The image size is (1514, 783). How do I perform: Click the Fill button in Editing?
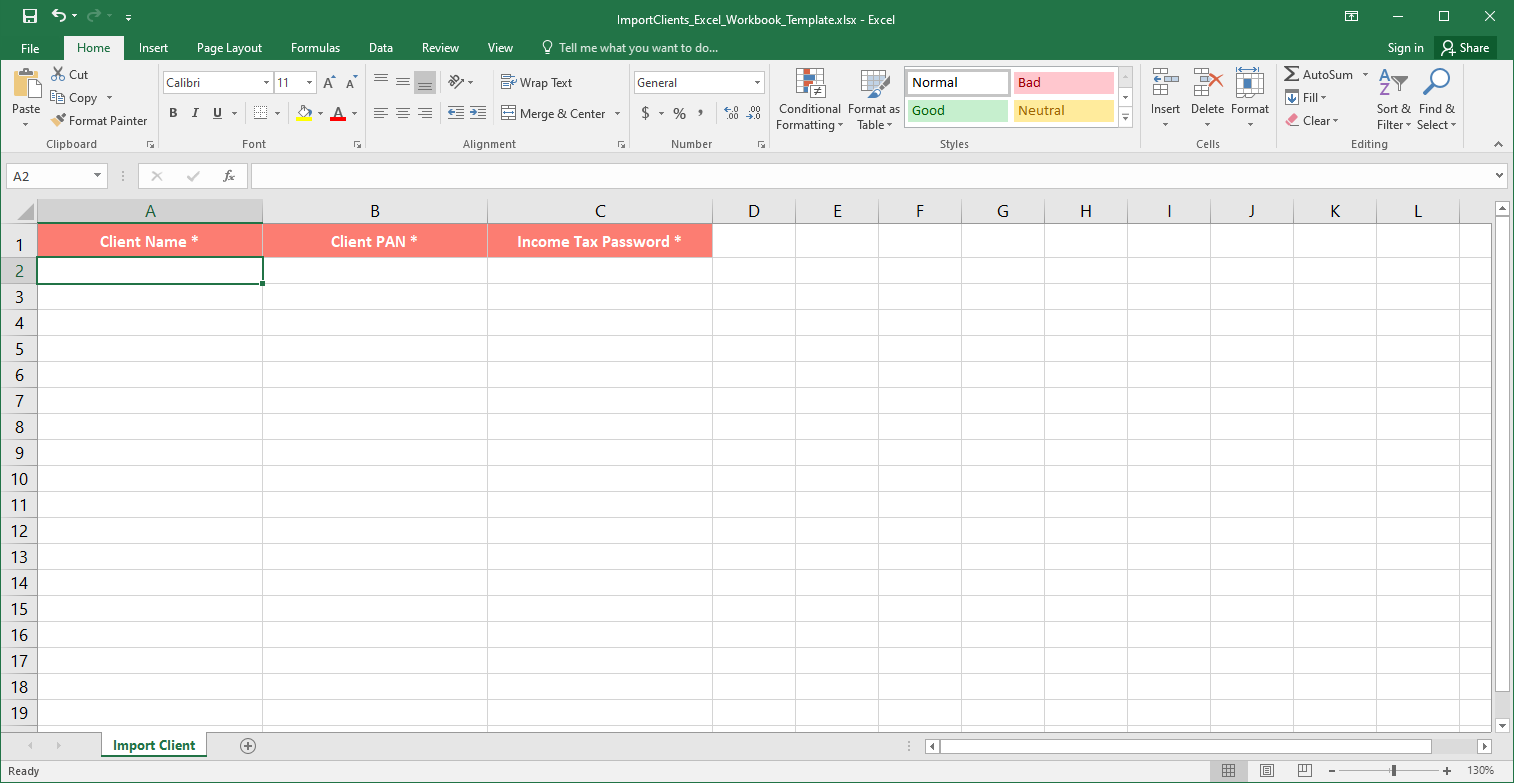(1306, 98)
